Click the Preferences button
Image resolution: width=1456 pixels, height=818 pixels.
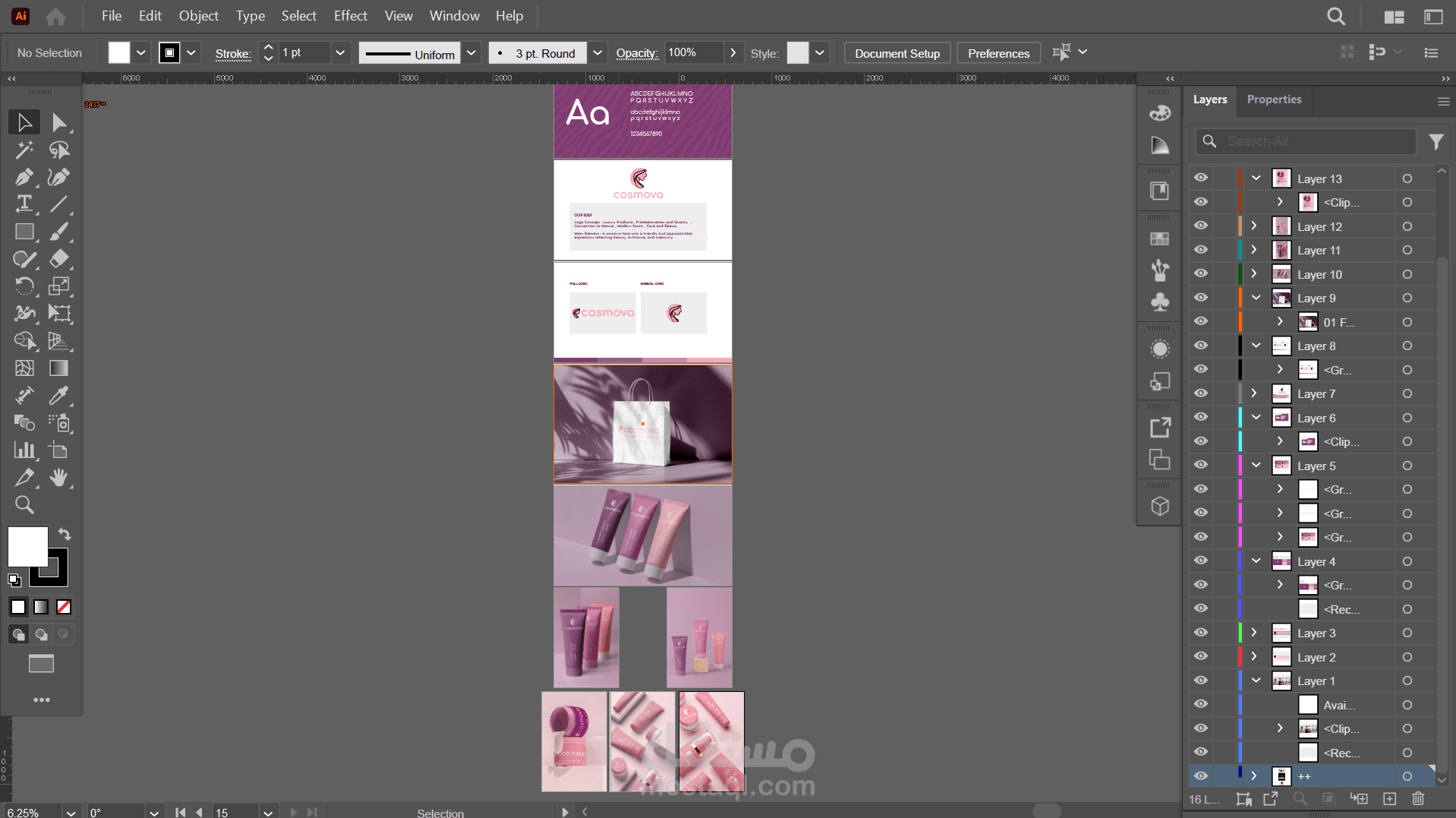coord(998,53)
